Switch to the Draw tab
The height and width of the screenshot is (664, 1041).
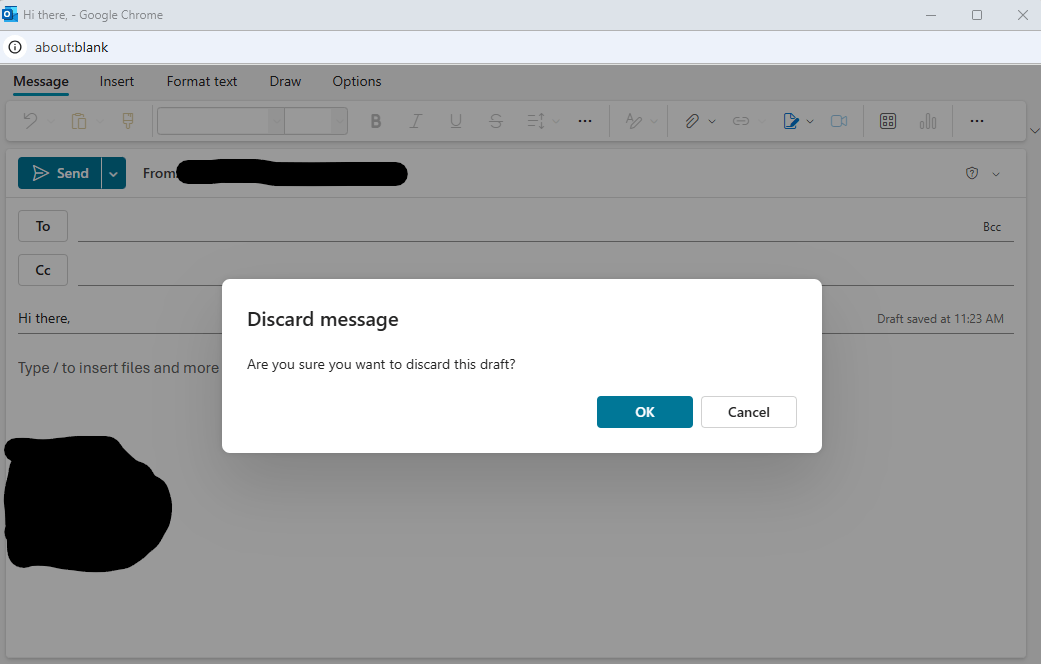click(285, 82)
